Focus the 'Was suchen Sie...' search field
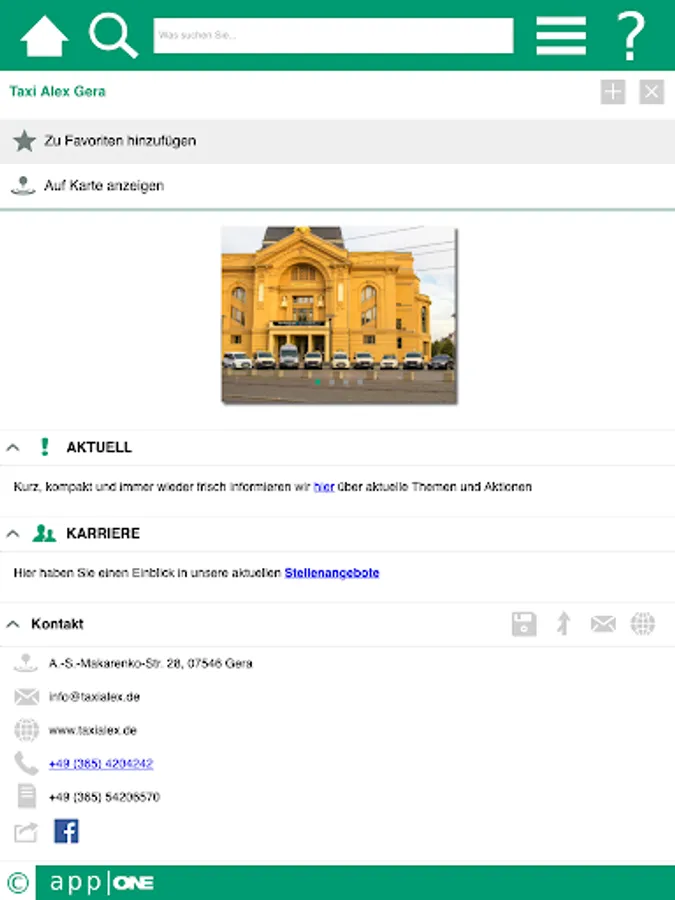The height and width of the screenshot is (900, 675). click(x=333, y=36)
